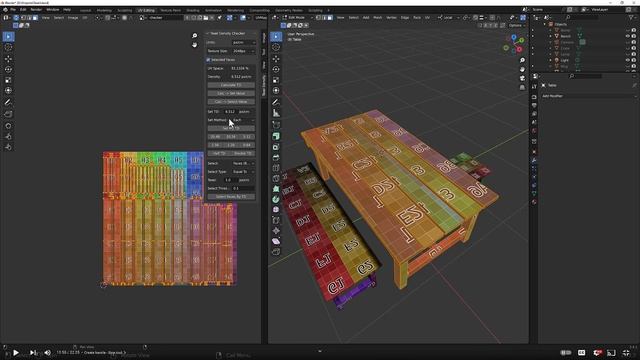Open the Render menu
This screenshot has width=640, height=360.
(x=36, y=9)
